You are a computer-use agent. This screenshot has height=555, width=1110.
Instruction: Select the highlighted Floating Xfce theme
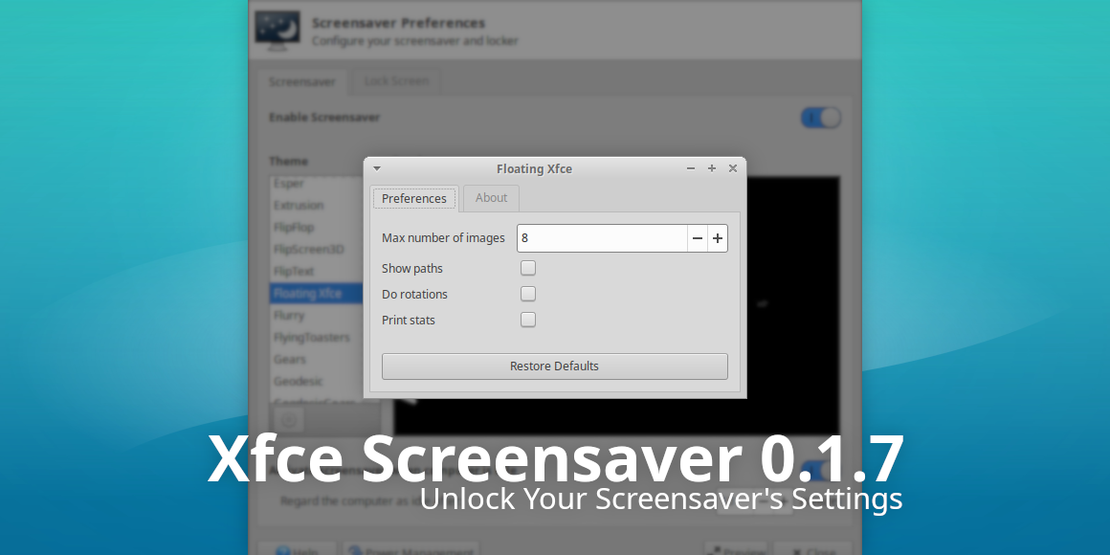pos(316,293)
